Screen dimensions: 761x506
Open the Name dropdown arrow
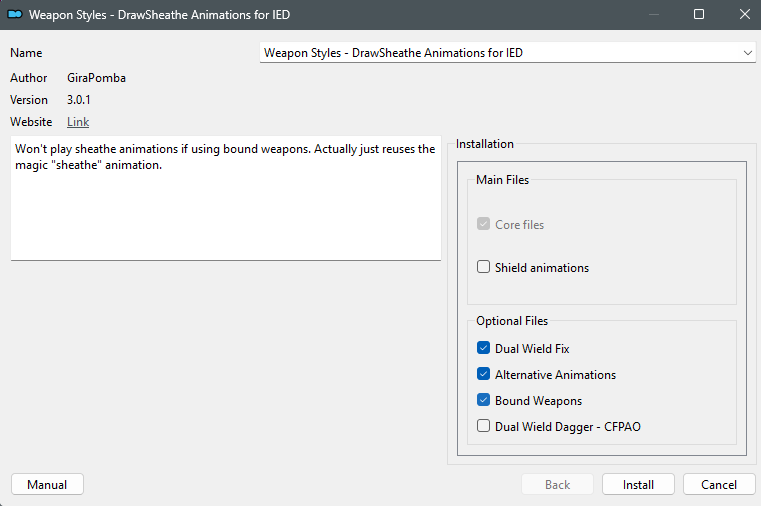(747, 53)
